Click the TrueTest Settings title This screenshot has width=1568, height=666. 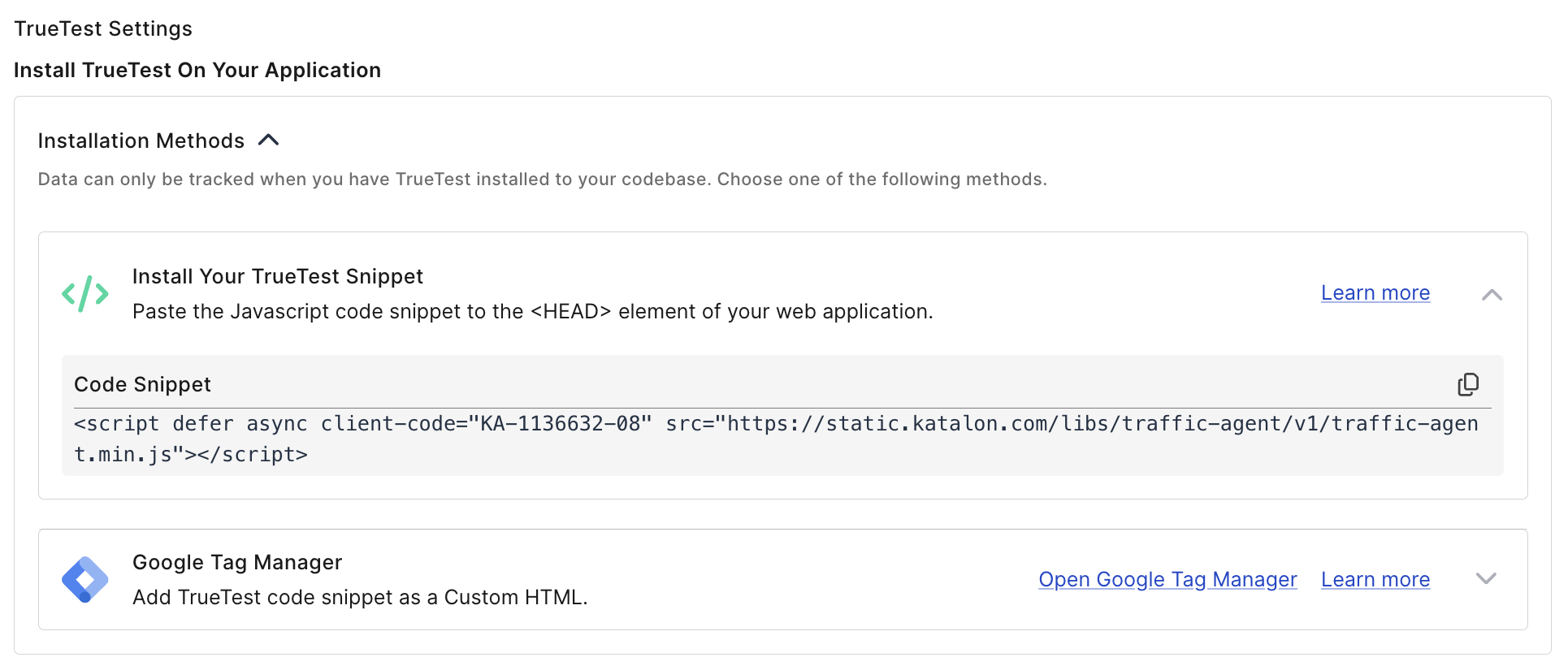[103, 28]
